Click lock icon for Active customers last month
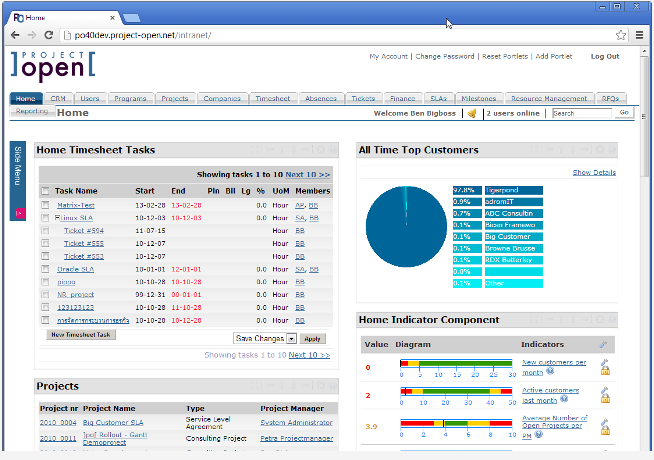Screen dimensions: 654x460 (x=605, y=399)
